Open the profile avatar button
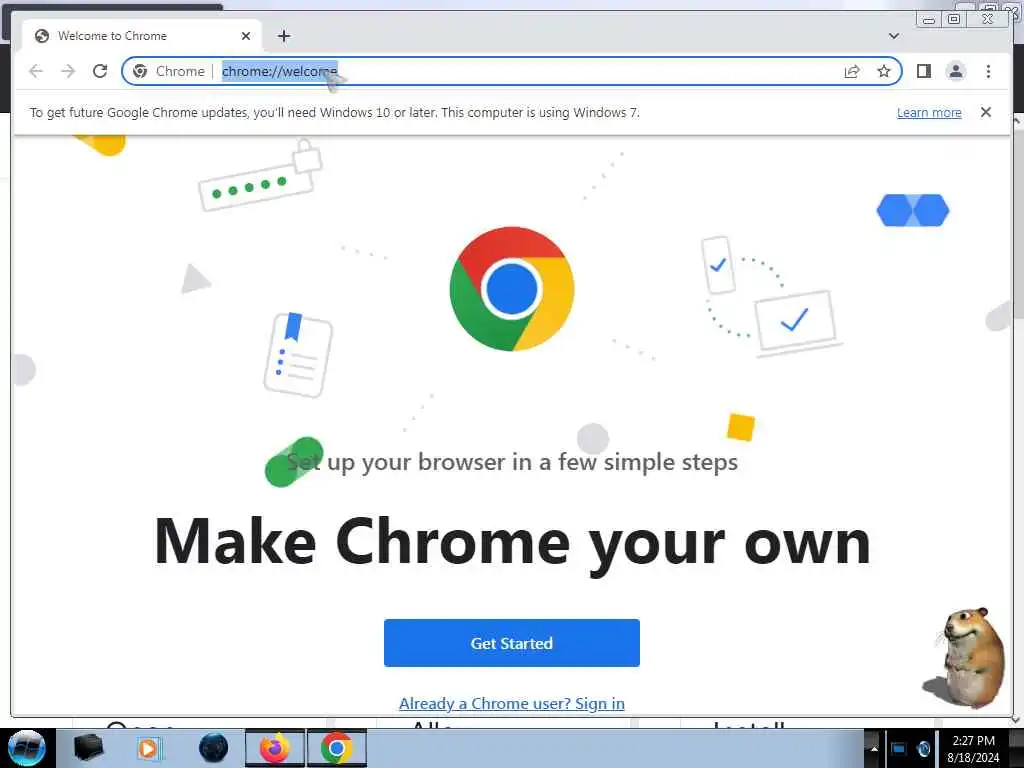1024x768 pixels. tap(955, 71)
